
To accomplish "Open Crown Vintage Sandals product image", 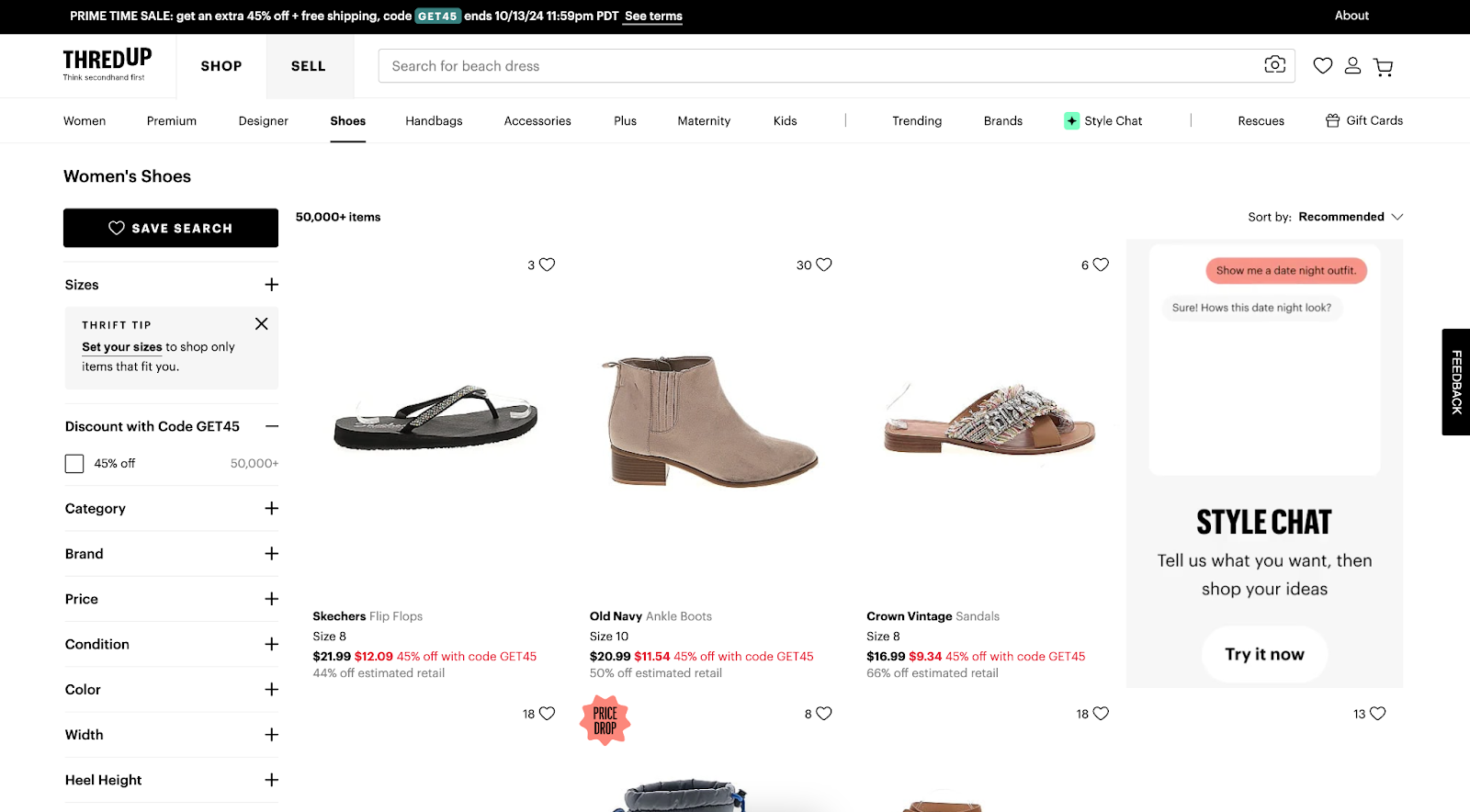I will 989,418.
